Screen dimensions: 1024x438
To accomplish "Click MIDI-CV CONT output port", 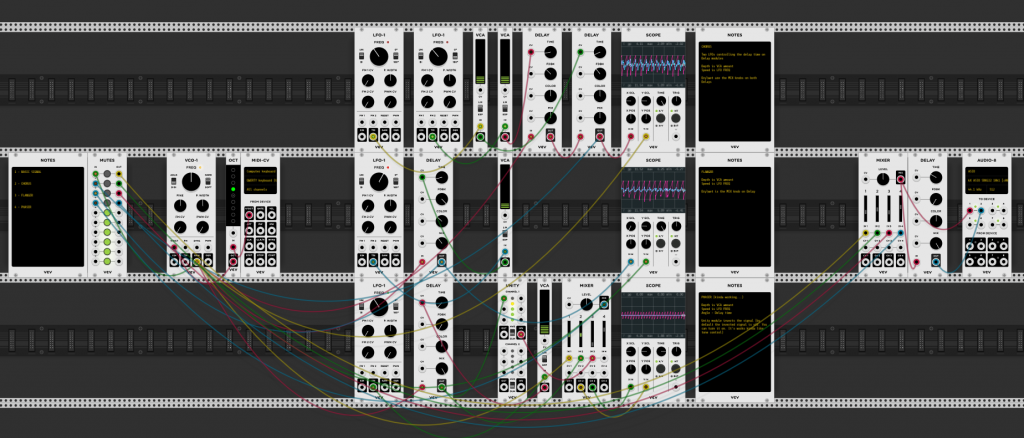I will (272, 262).
